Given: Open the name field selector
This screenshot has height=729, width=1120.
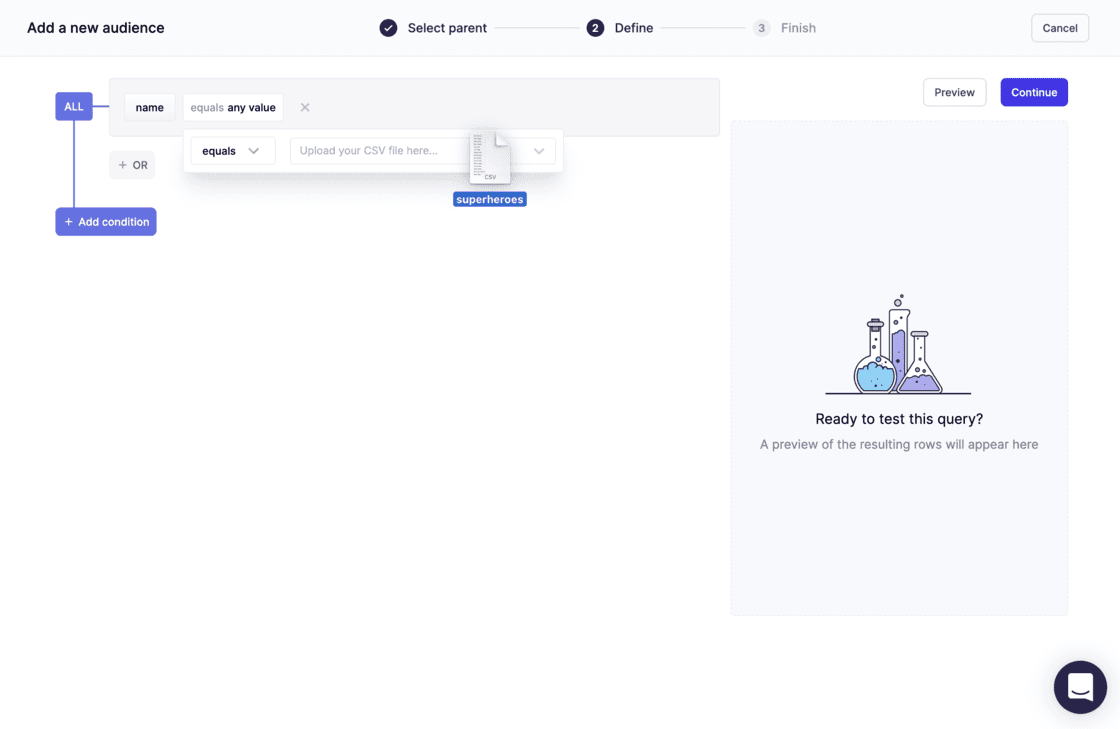Looking at the screenshot, I should click(149, 107).
